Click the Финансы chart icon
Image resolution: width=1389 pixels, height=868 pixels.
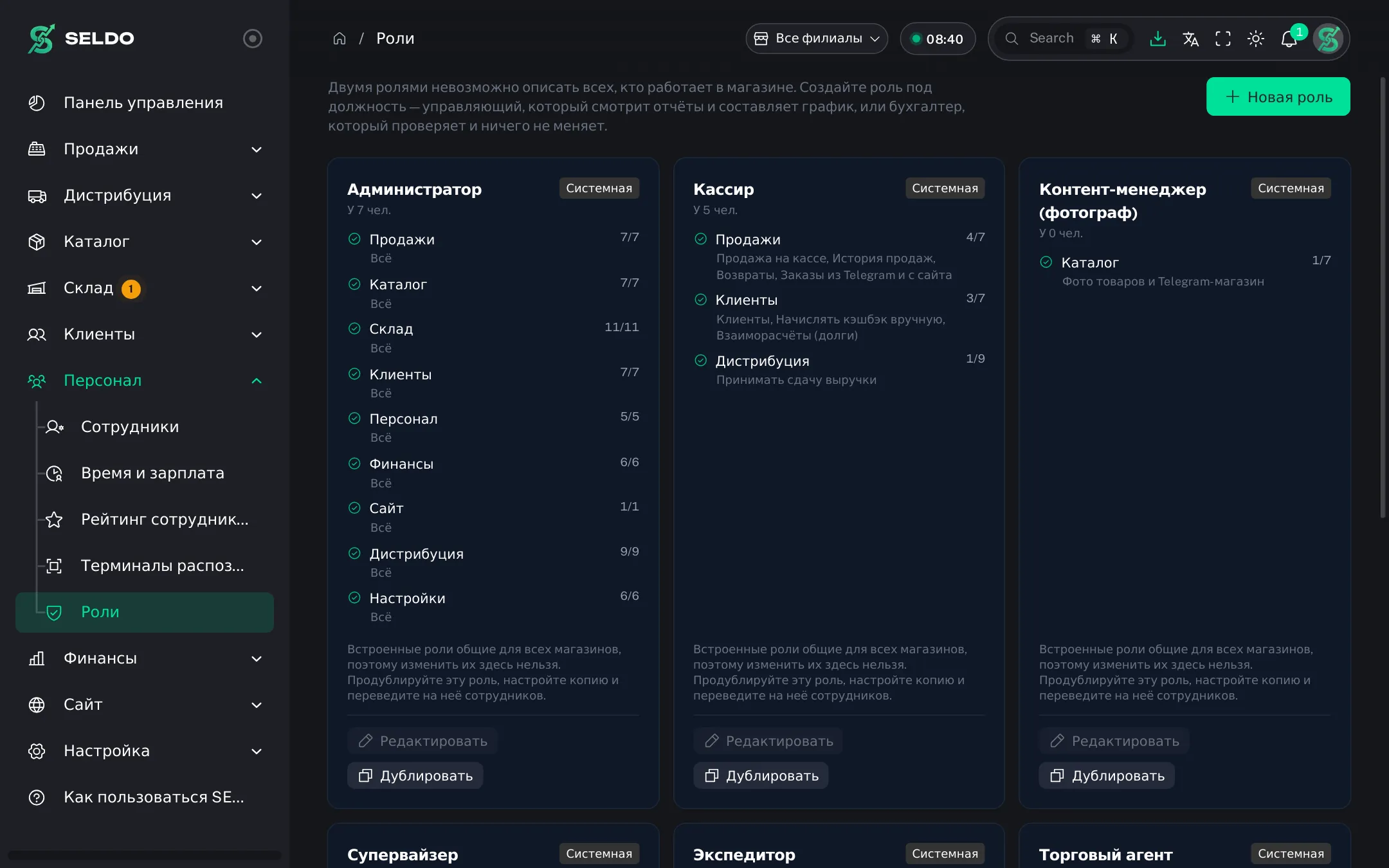(x=37, y=658)
